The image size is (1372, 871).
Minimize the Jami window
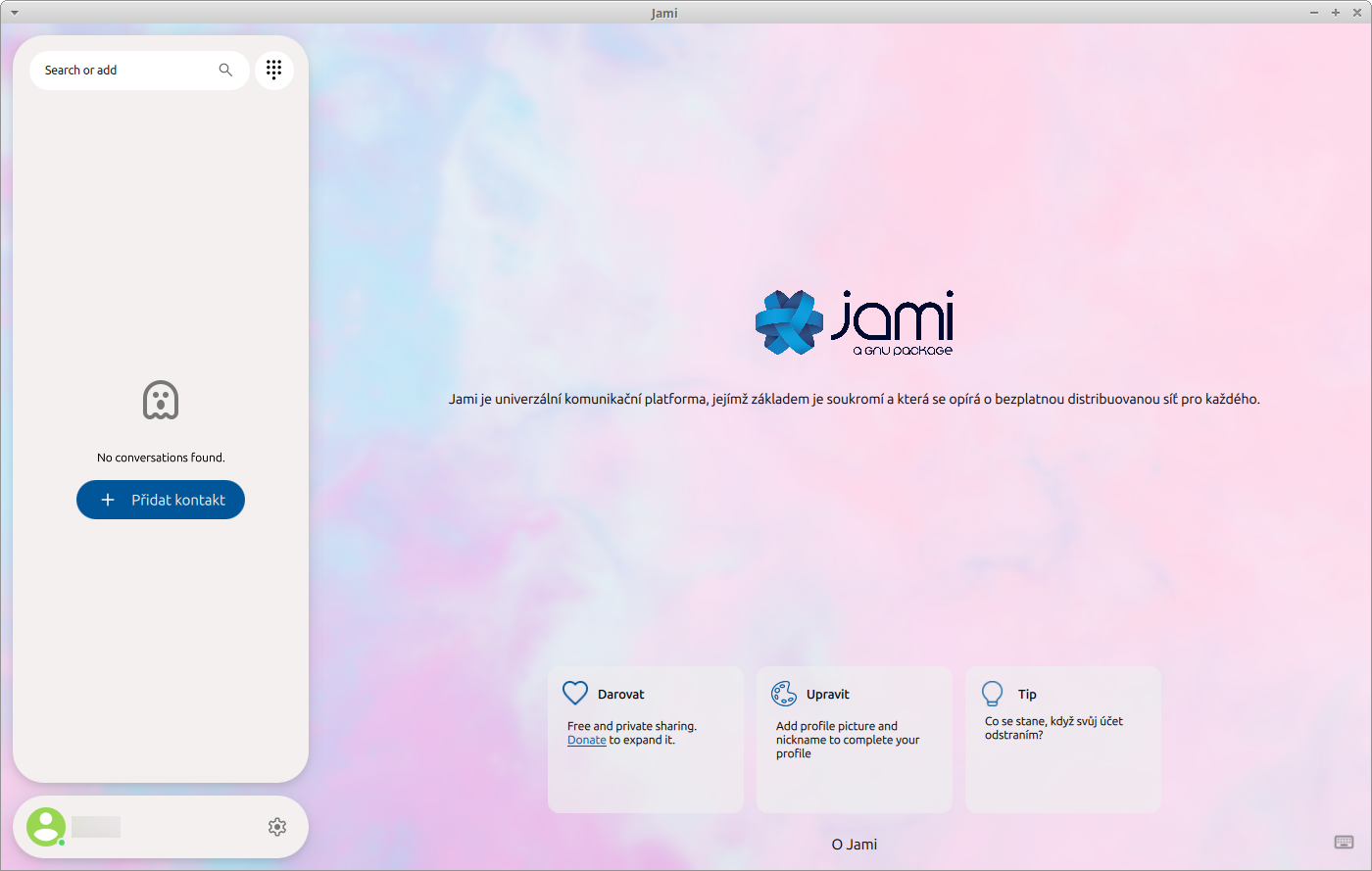point(1314,13)
